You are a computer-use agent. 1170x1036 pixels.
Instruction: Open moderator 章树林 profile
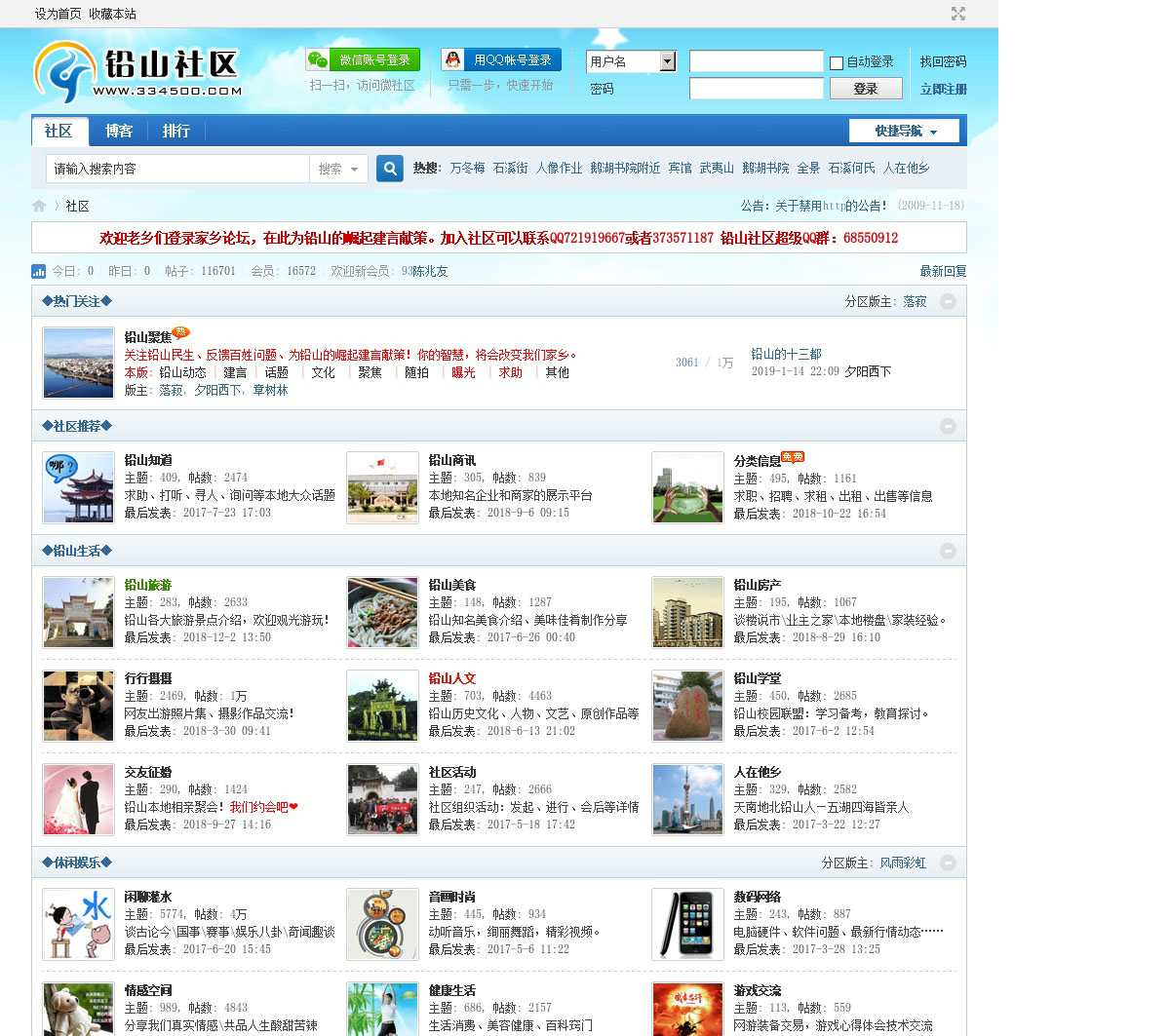click(270, 390)
